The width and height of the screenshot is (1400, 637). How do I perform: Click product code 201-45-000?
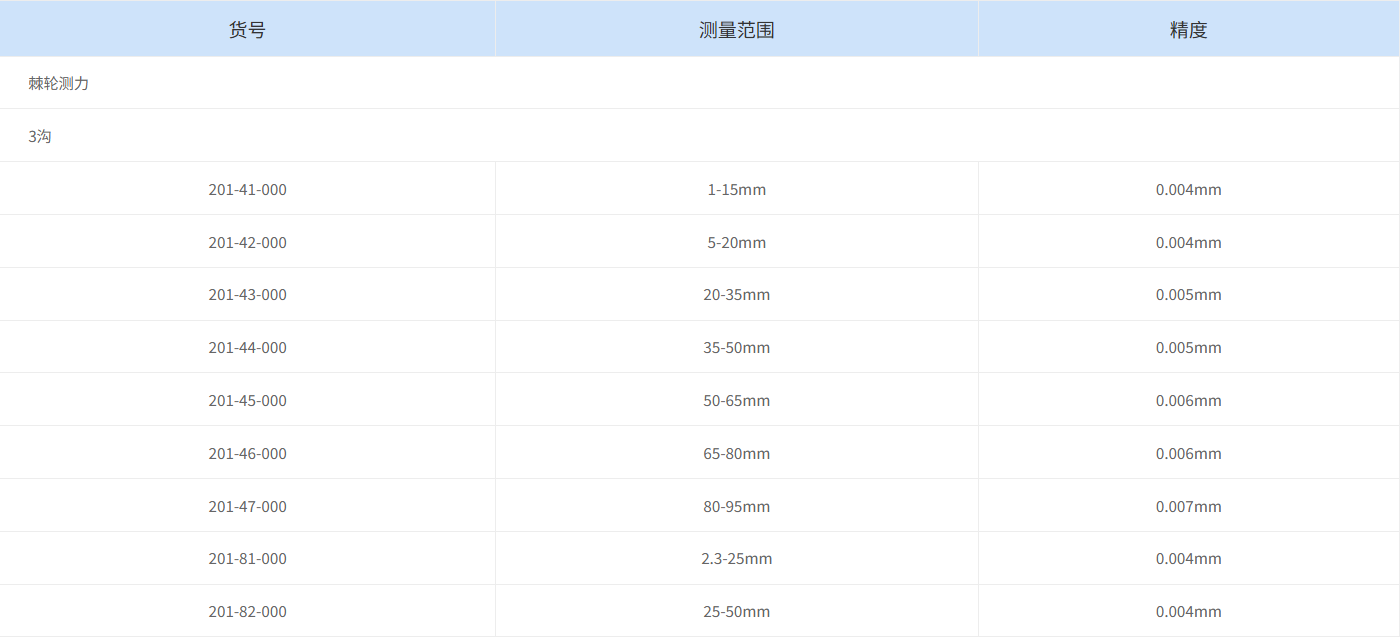click(247, 400)
